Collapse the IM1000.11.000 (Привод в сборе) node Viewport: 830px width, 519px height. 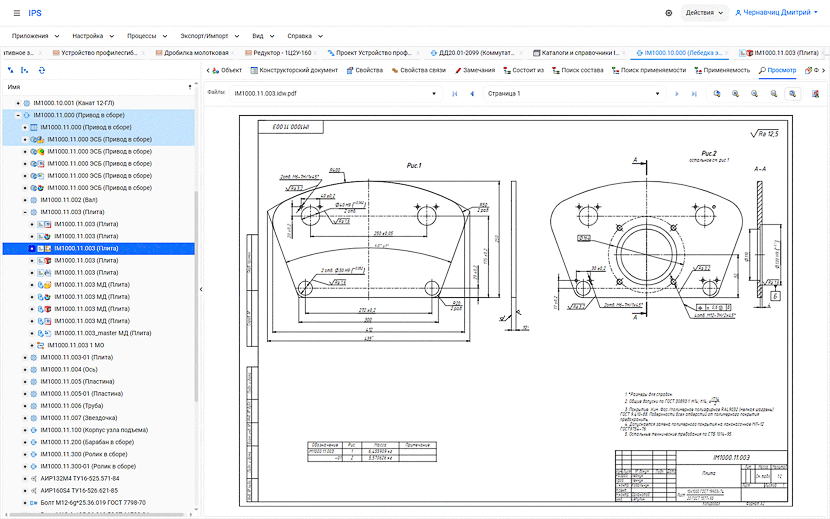(17, 115)
